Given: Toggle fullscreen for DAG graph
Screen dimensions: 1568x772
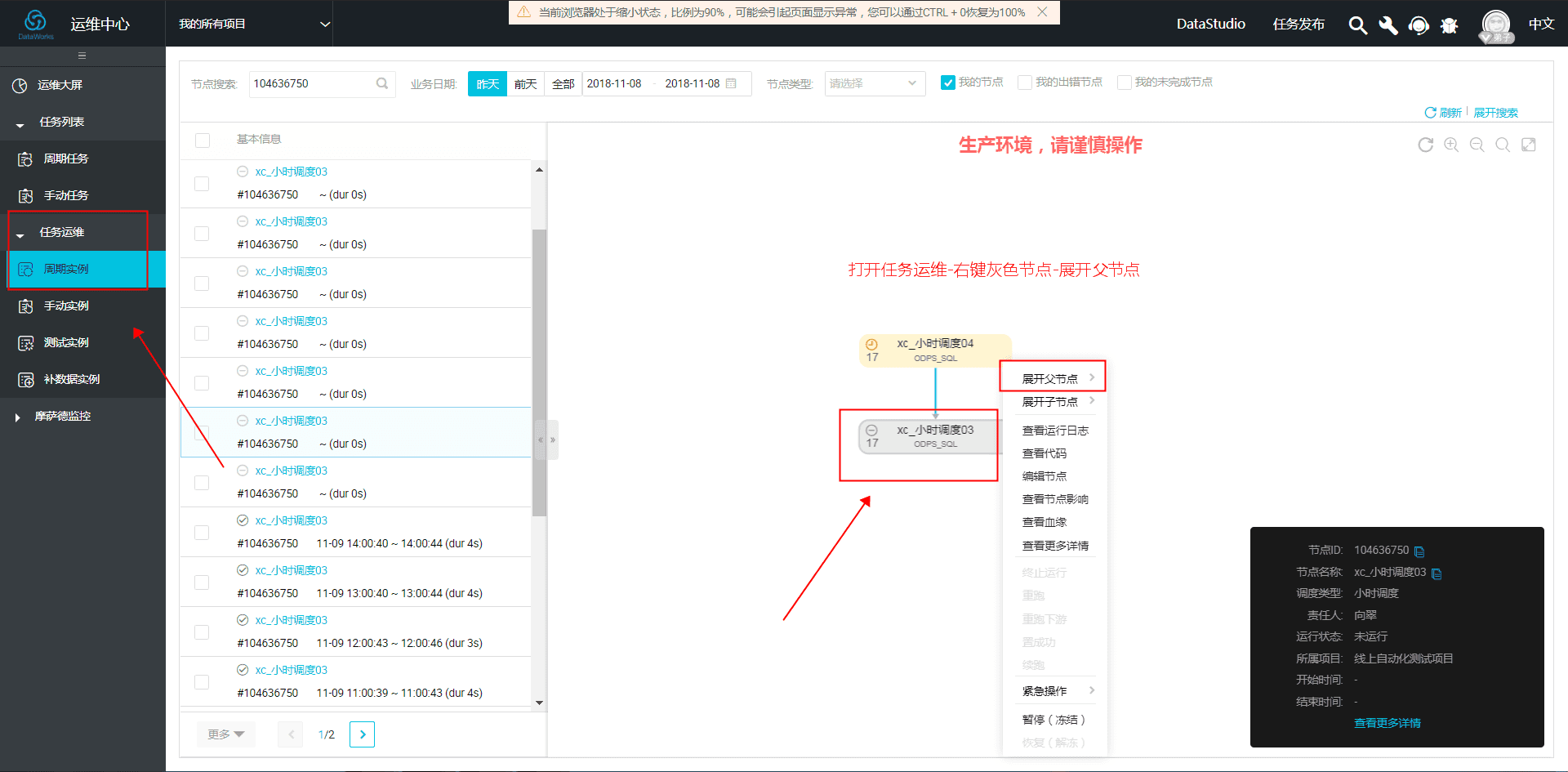Looking at the screenshot, I should 1529,145.
